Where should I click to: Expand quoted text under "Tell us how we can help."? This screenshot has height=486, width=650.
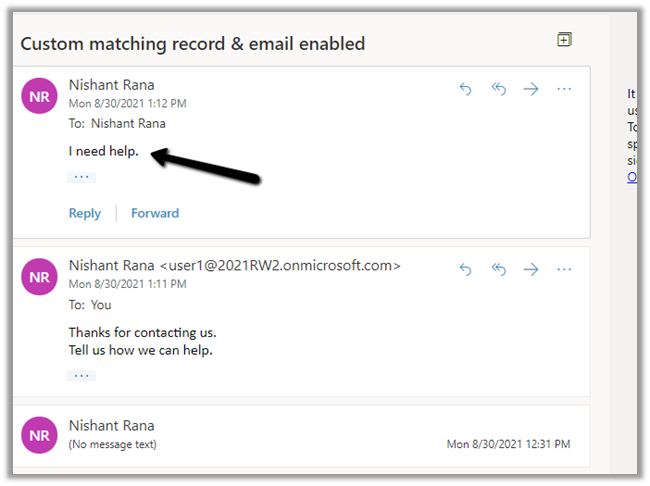[81, 375]
